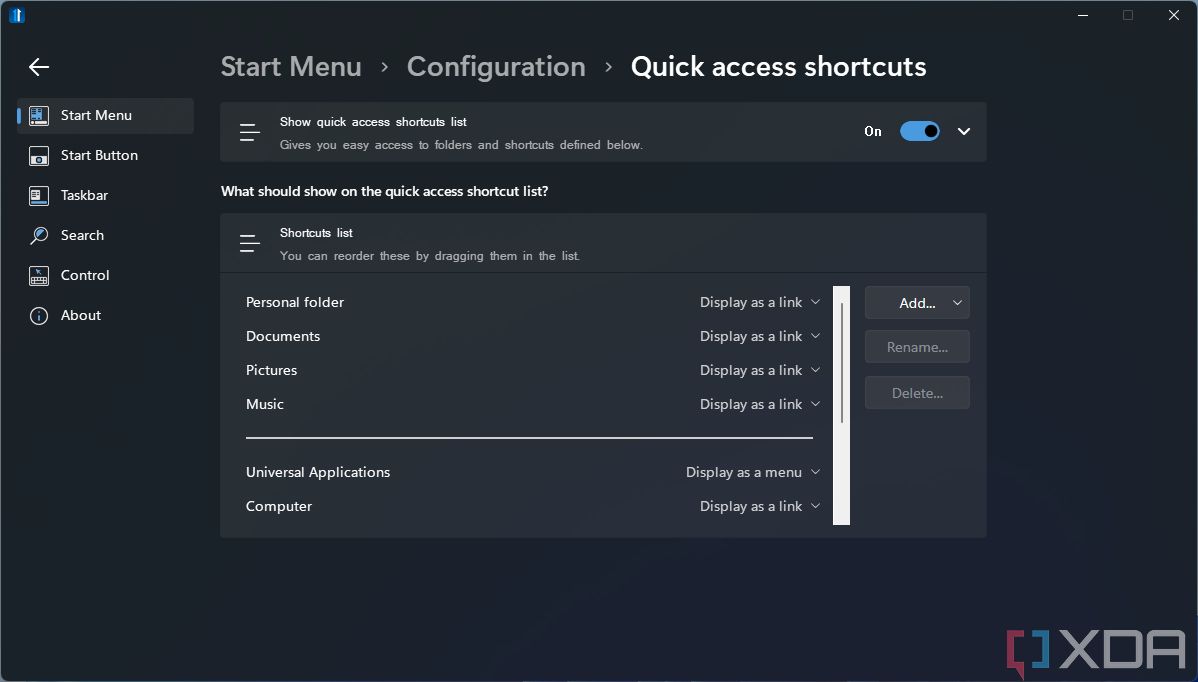This screenshot has height=682, width=1198.
Task: Open the Add... dropdown button
Action: [916, 302]
